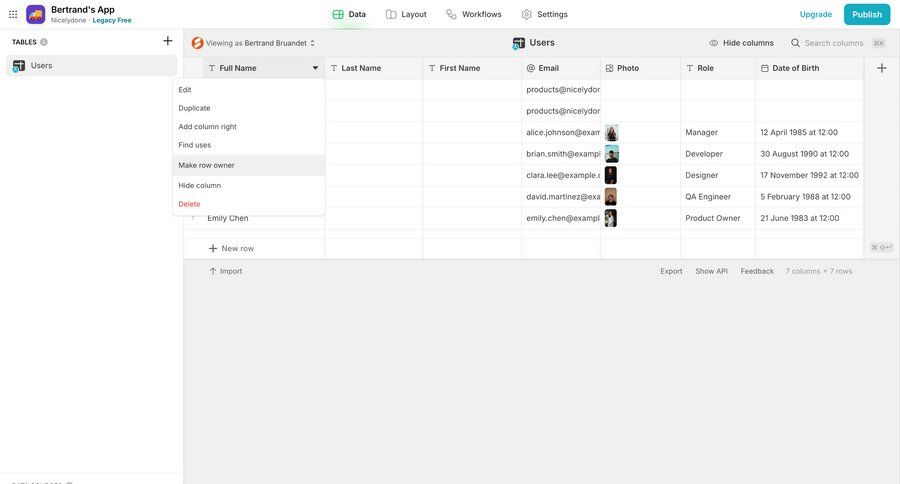Open David Martinez's photo thumbnail
Image resolution: width=900 pixels, height=484 pixels.
pos(611,197)
